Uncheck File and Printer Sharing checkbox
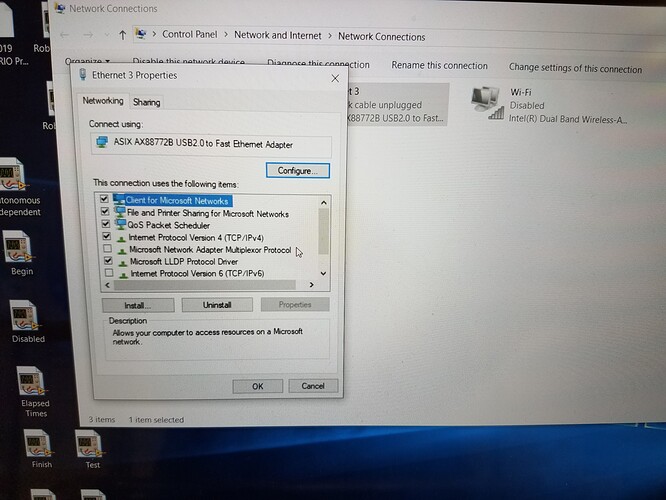 tap(104, 211)
